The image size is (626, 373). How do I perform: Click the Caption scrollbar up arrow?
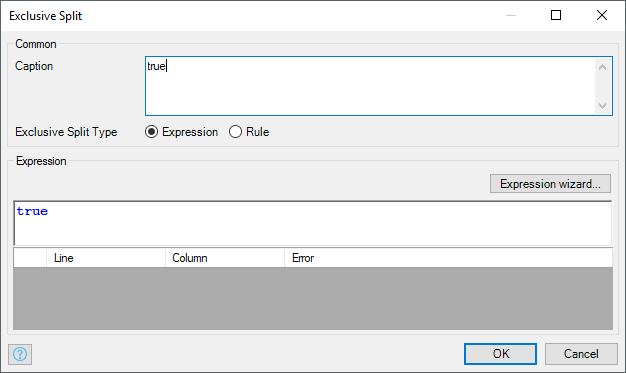pos(602,67)
